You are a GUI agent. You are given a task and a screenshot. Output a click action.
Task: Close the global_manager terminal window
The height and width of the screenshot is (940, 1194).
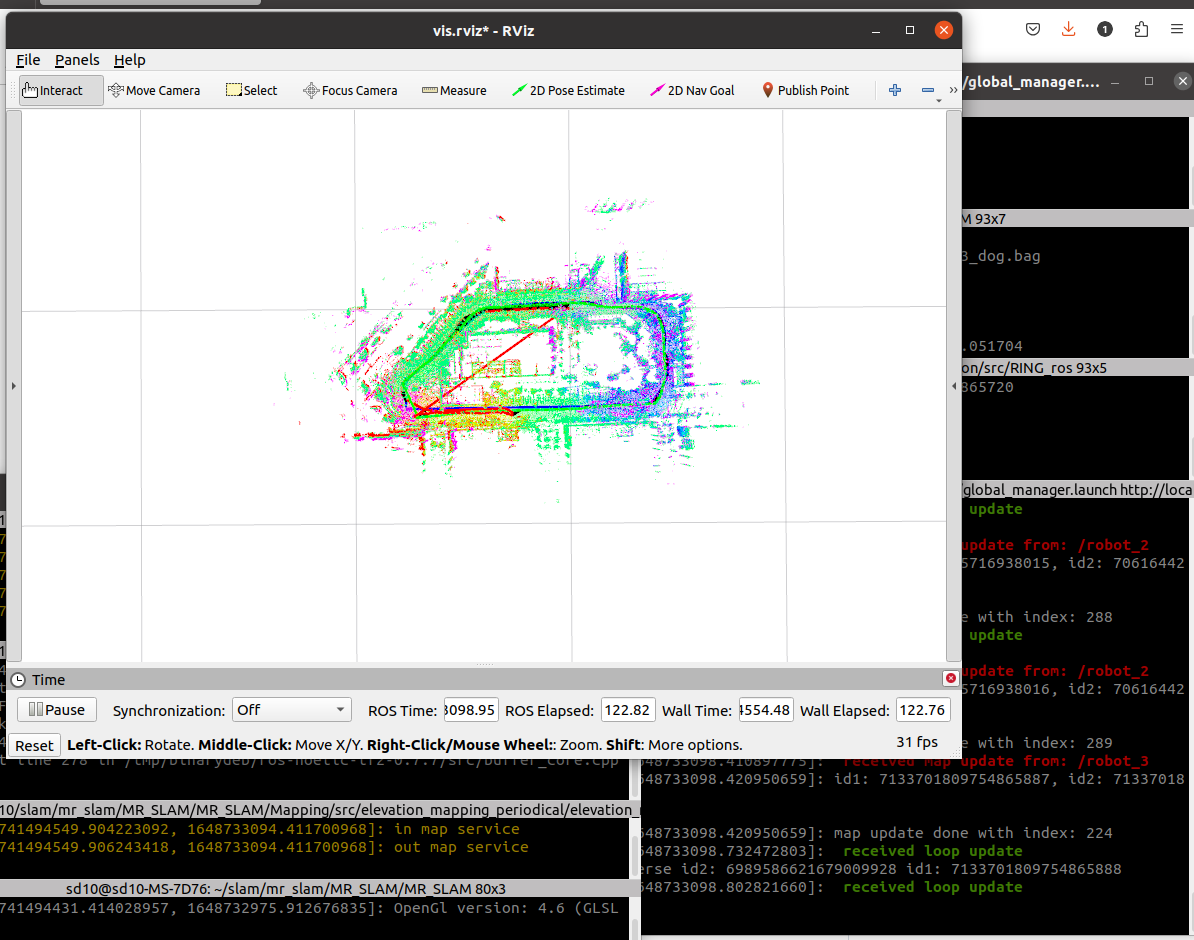(1182, 82)
